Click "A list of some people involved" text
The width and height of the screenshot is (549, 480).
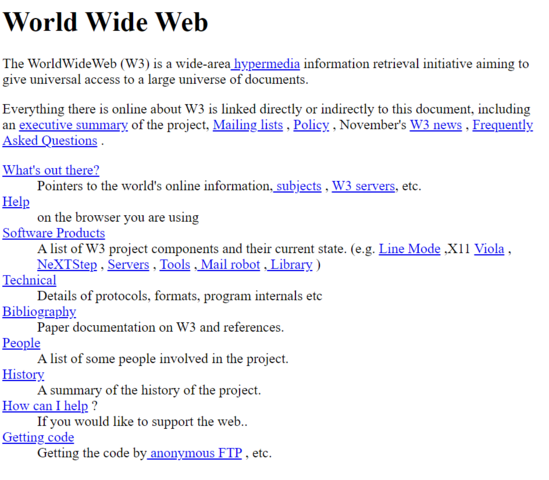pyautogui.click(x=123, y=360)
